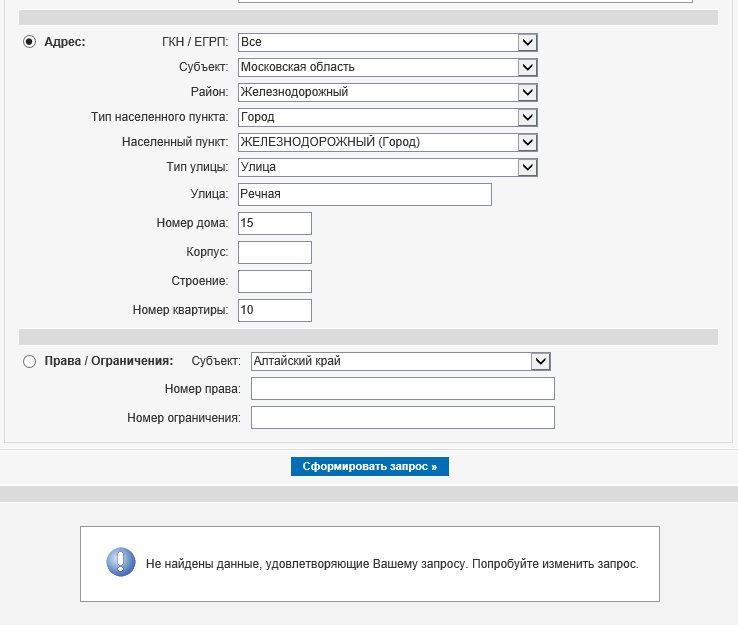The width and height of the screenshot is (738, 625).
Task: Select the Права / Ограничения radio button
Action: click(29, 361)
